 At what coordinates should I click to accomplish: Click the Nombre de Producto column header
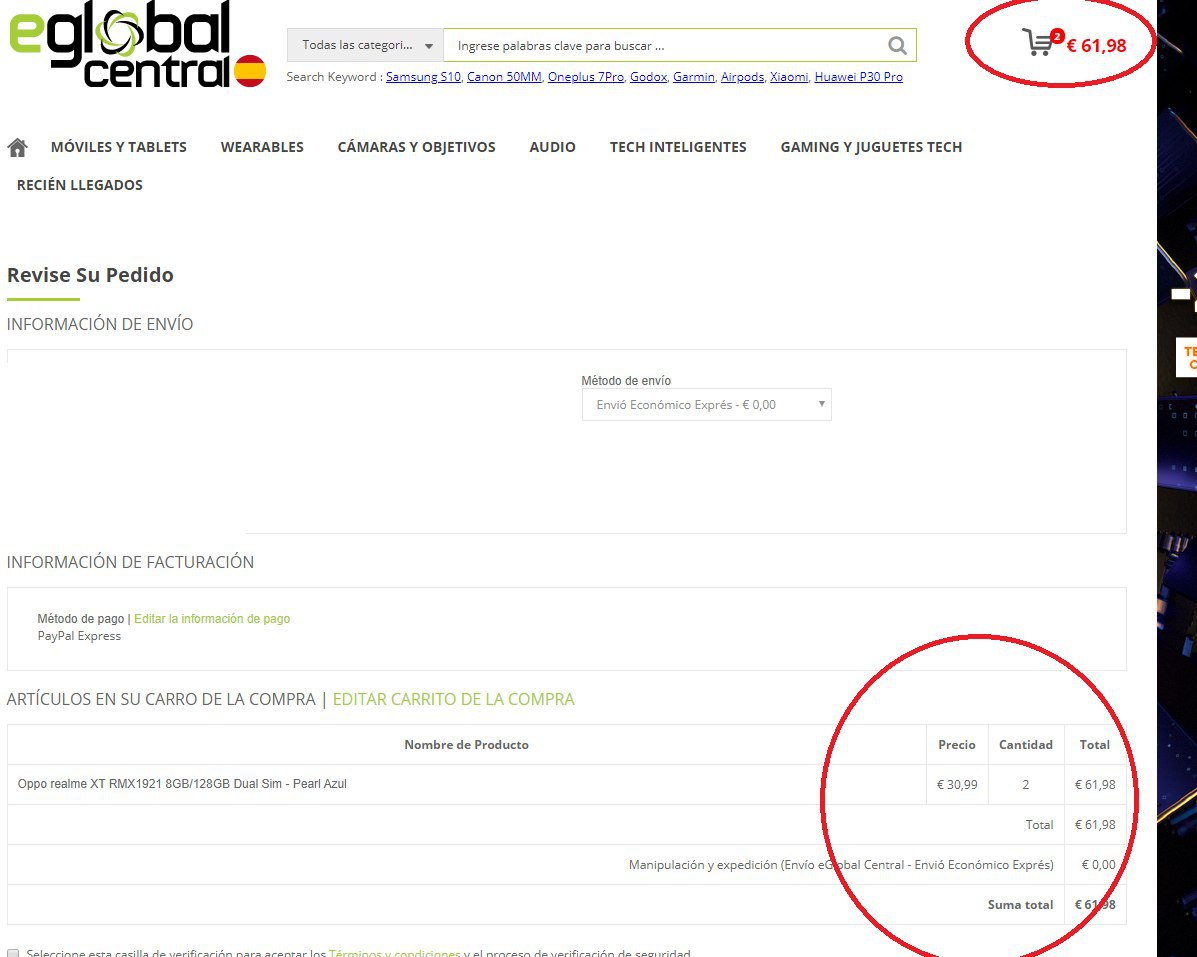tap(466, 745)
